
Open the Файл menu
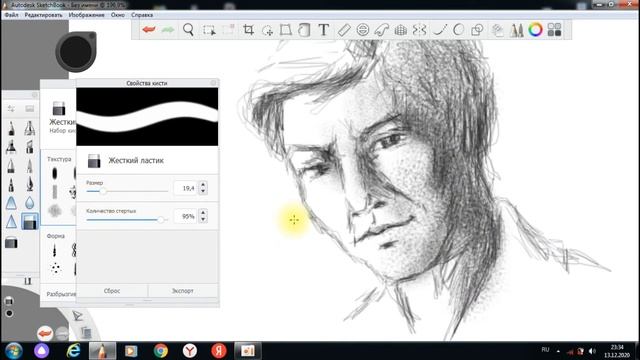pos(11,15)
